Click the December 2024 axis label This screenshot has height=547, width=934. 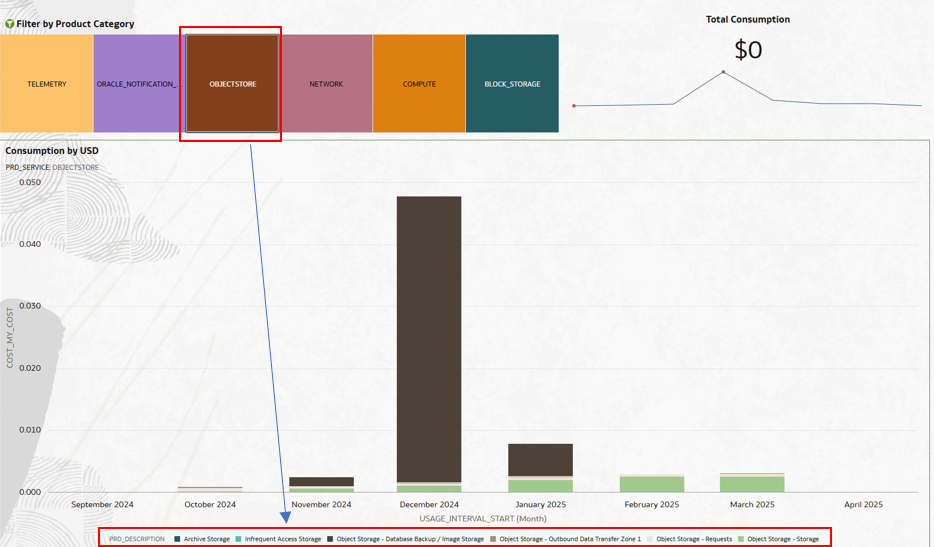pyautogui.click(x=429, y=504)
